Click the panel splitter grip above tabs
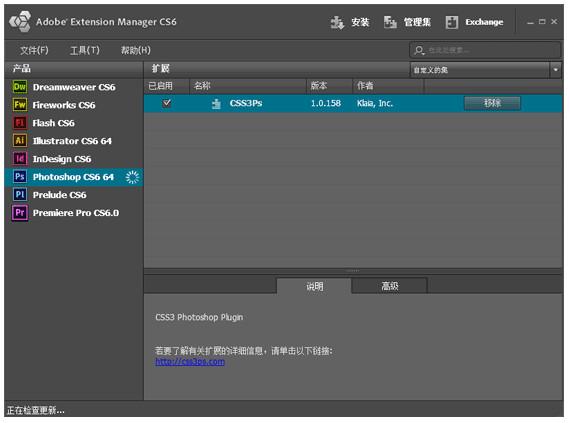The width and height of the screenshot is (570, 423). 353,271
